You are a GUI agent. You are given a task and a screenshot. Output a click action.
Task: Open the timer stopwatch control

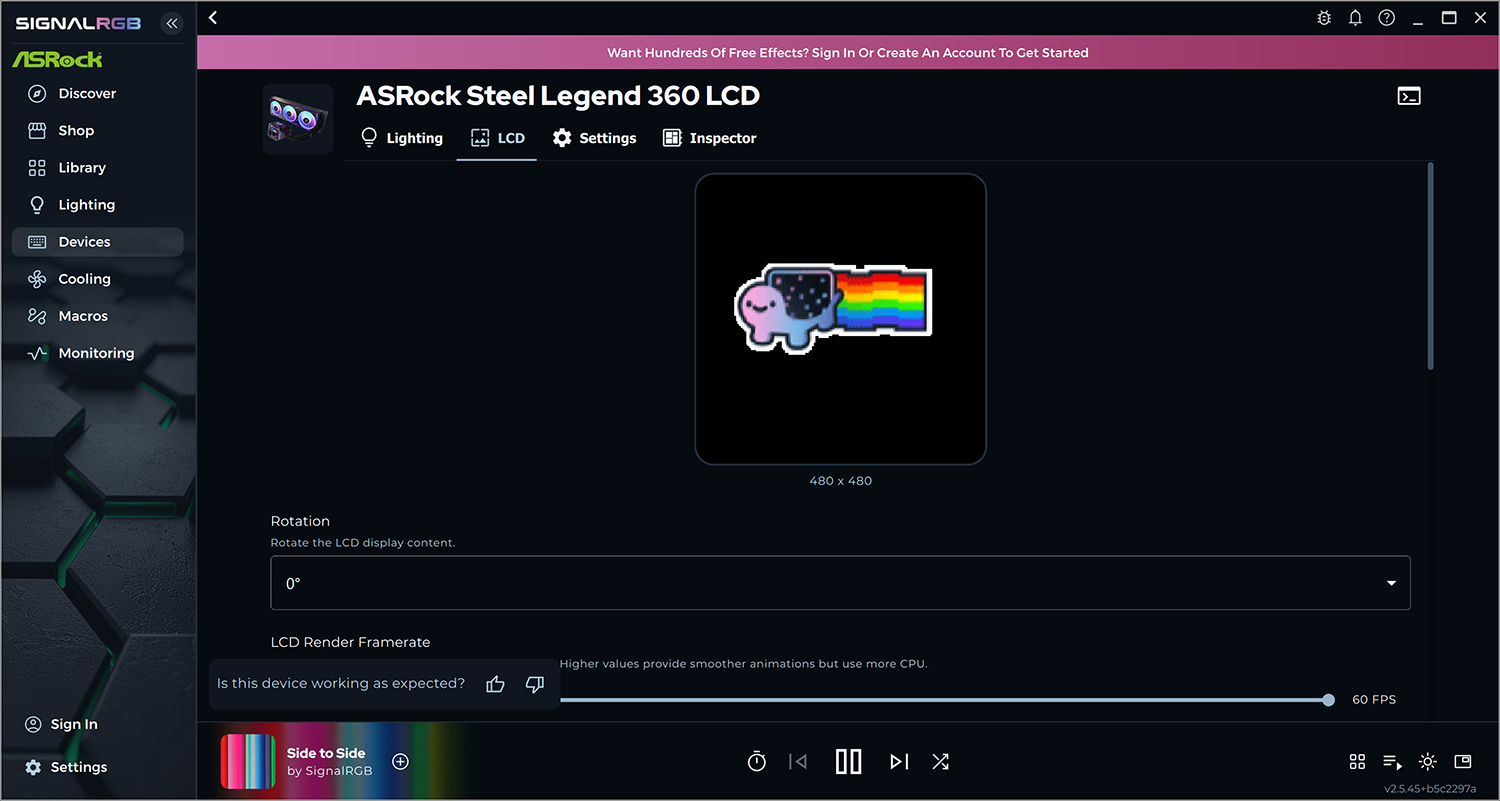(x=757, y=762)
